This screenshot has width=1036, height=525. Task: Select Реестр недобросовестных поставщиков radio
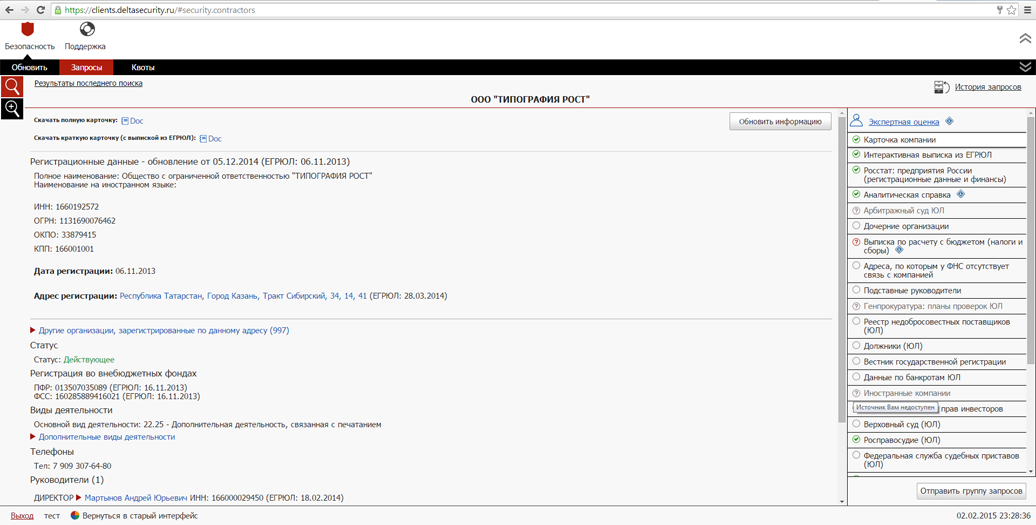point(856,322)
